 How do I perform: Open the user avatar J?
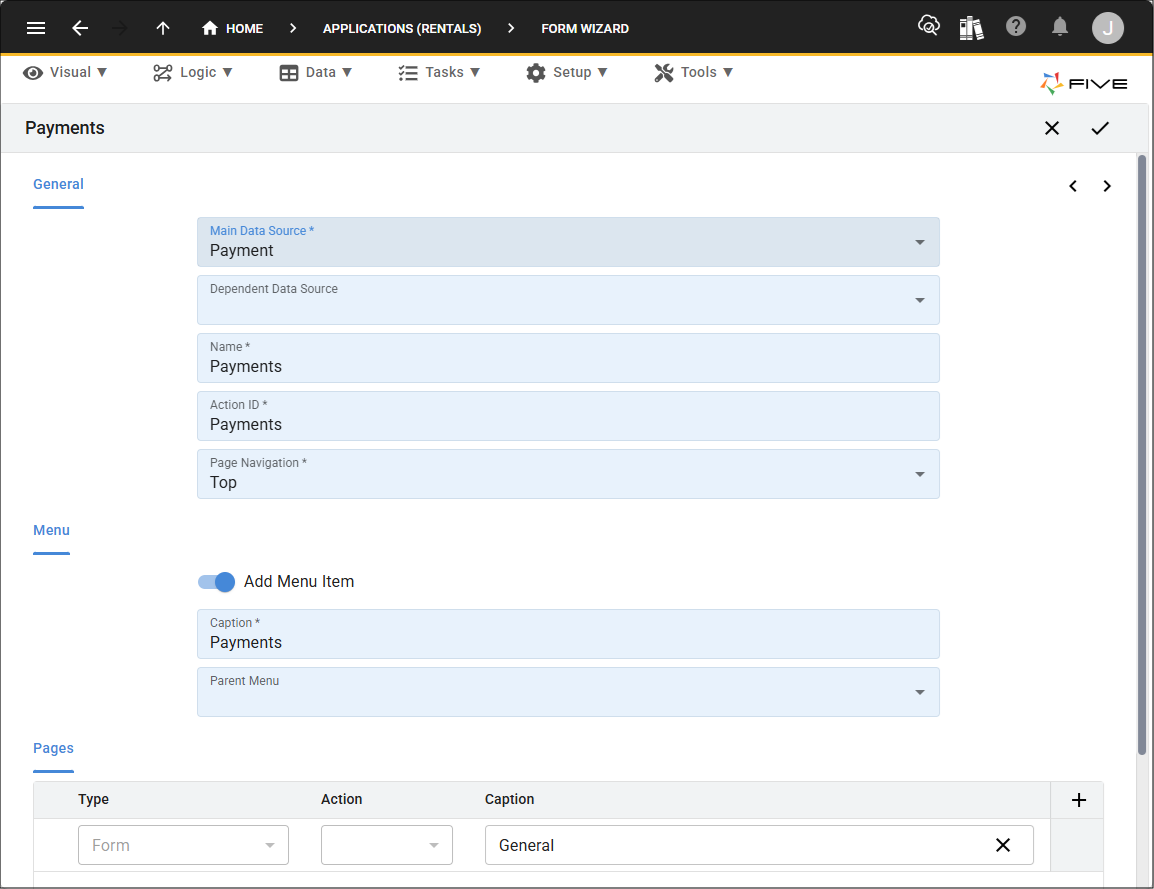tap(1107, 28)
